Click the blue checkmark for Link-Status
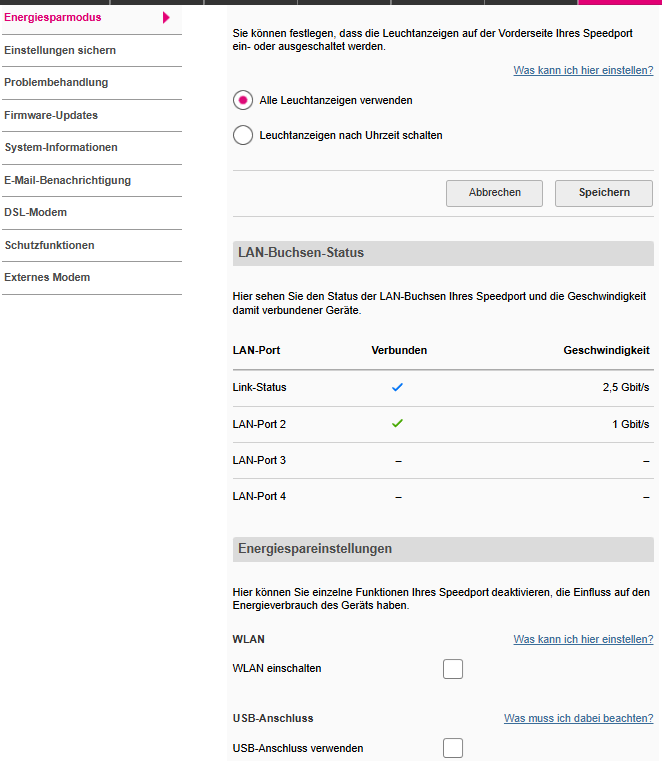The height and width of the screenshot is (761, 662). 397,387
